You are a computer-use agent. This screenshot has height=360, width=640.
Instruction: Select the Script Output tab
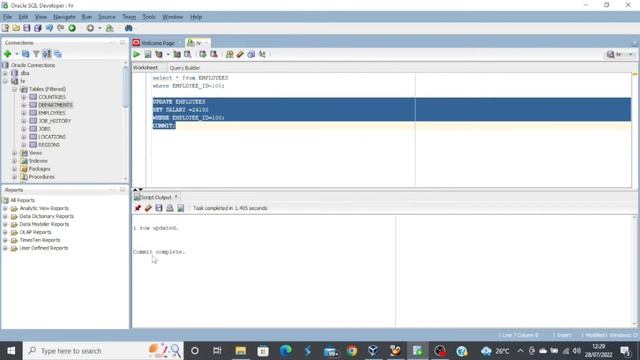156,197
